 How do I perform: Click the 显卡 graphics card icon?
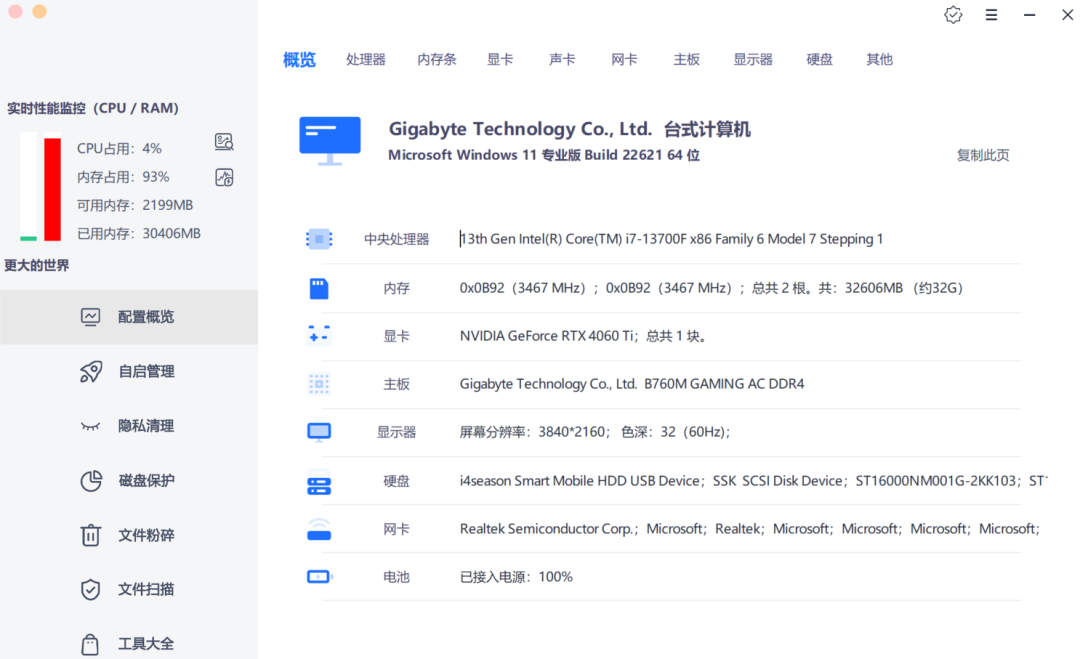319,335
